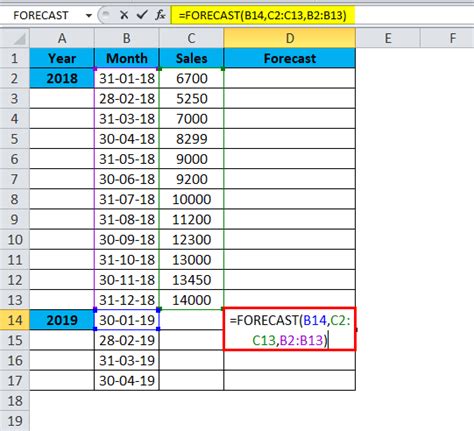
Task: Select date cell 28-02-18
Action: tap(127, 99)
